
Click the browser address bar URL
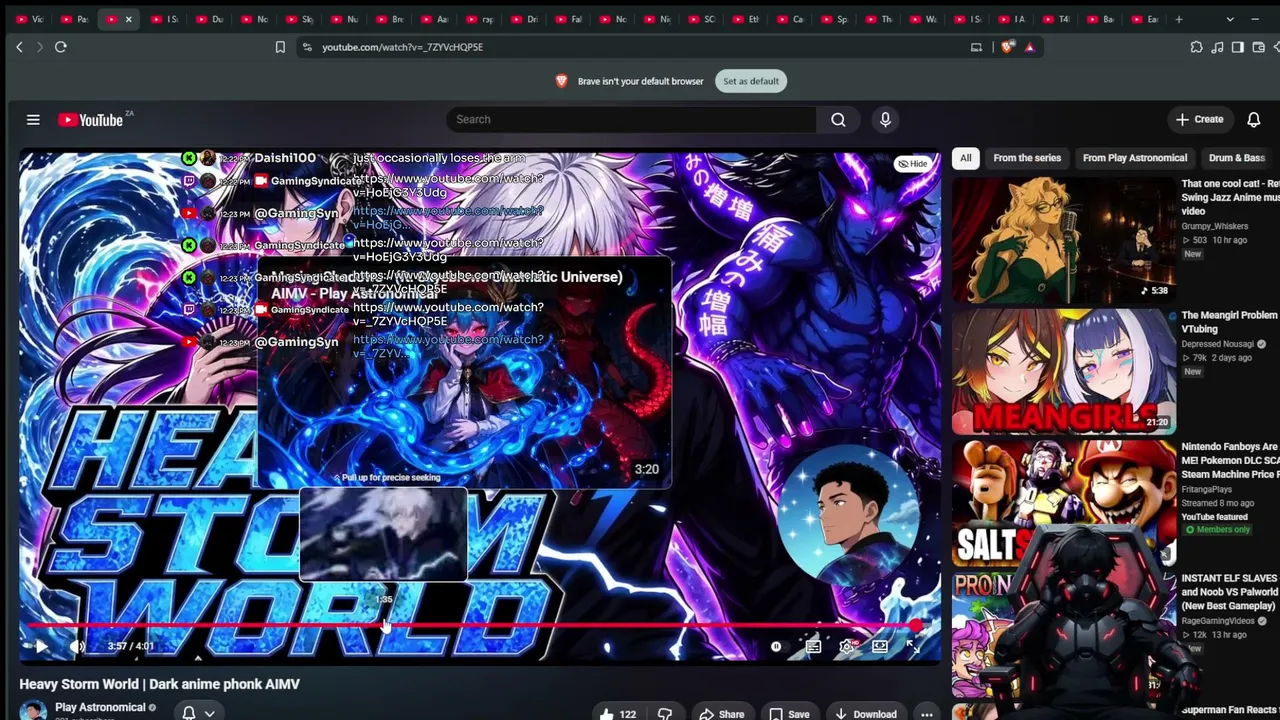(x=402, y=47)
